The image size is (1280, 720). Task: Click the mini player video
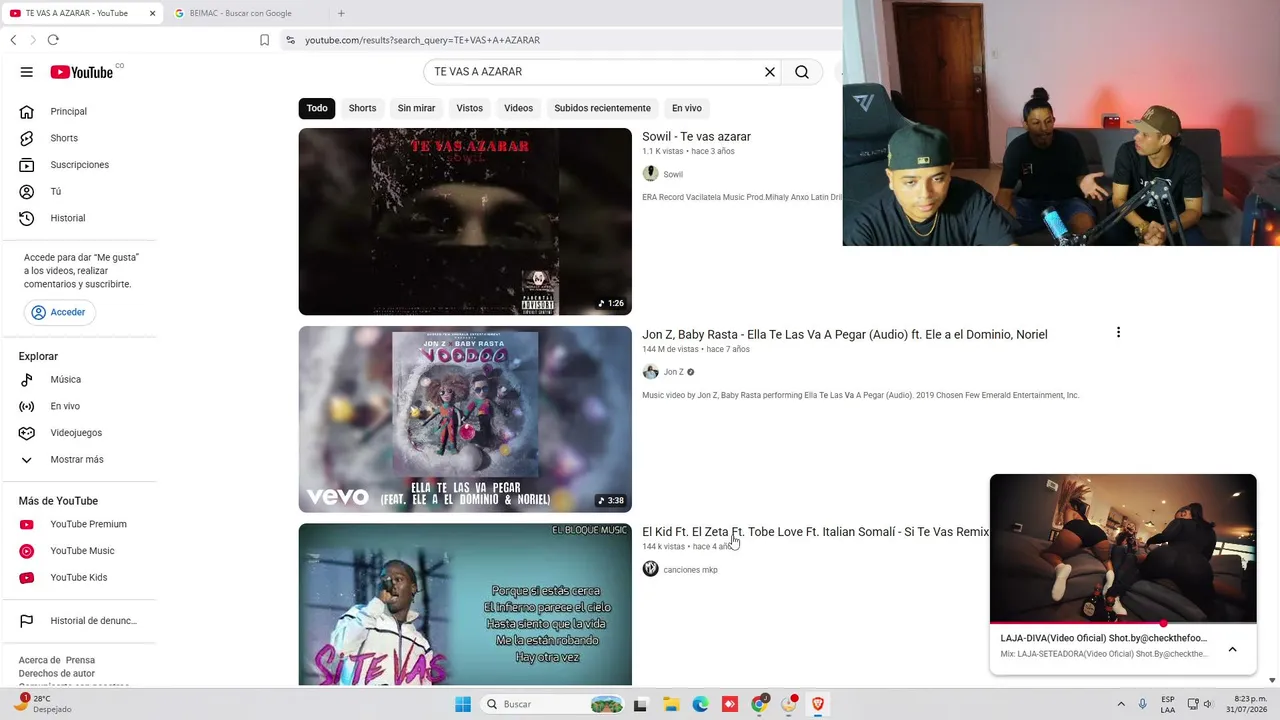1123,548
